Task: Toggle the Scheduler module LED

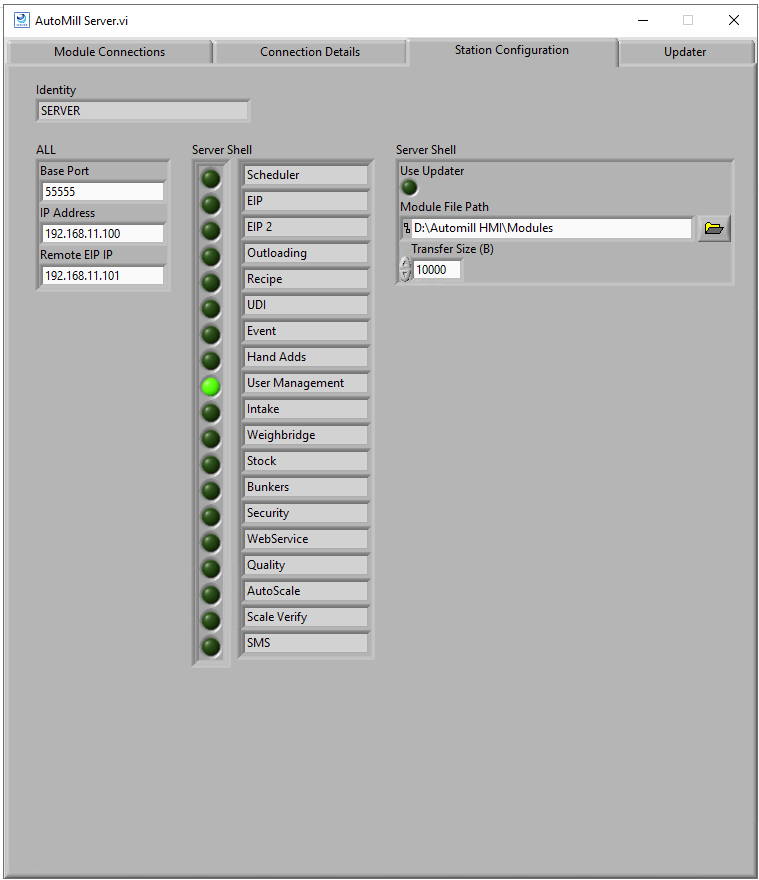Action: (211, 179)
